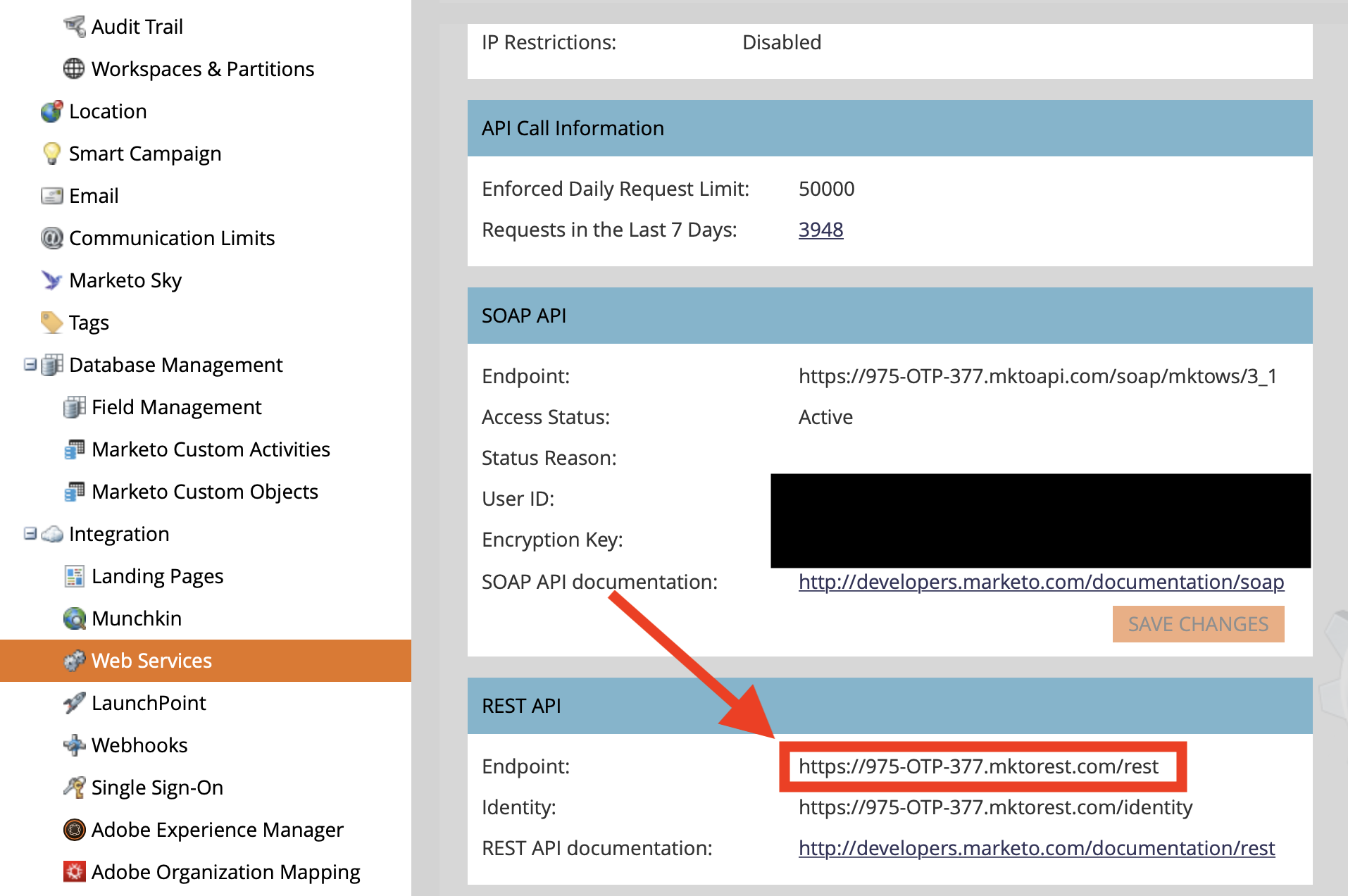Open Single Sign-On settings

tap(157, 788)
